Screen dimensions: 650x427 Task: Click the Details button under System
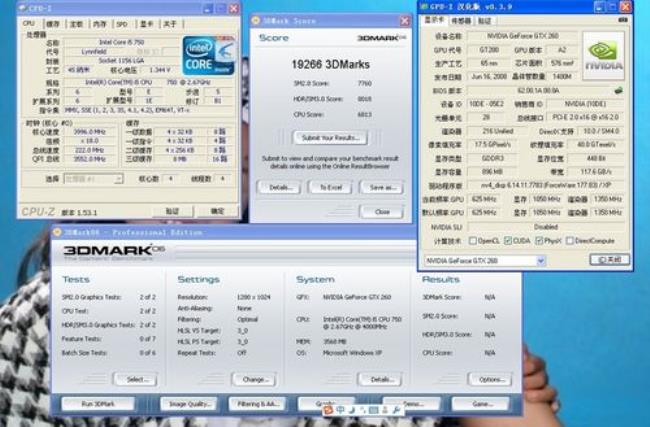coord(380,379)
